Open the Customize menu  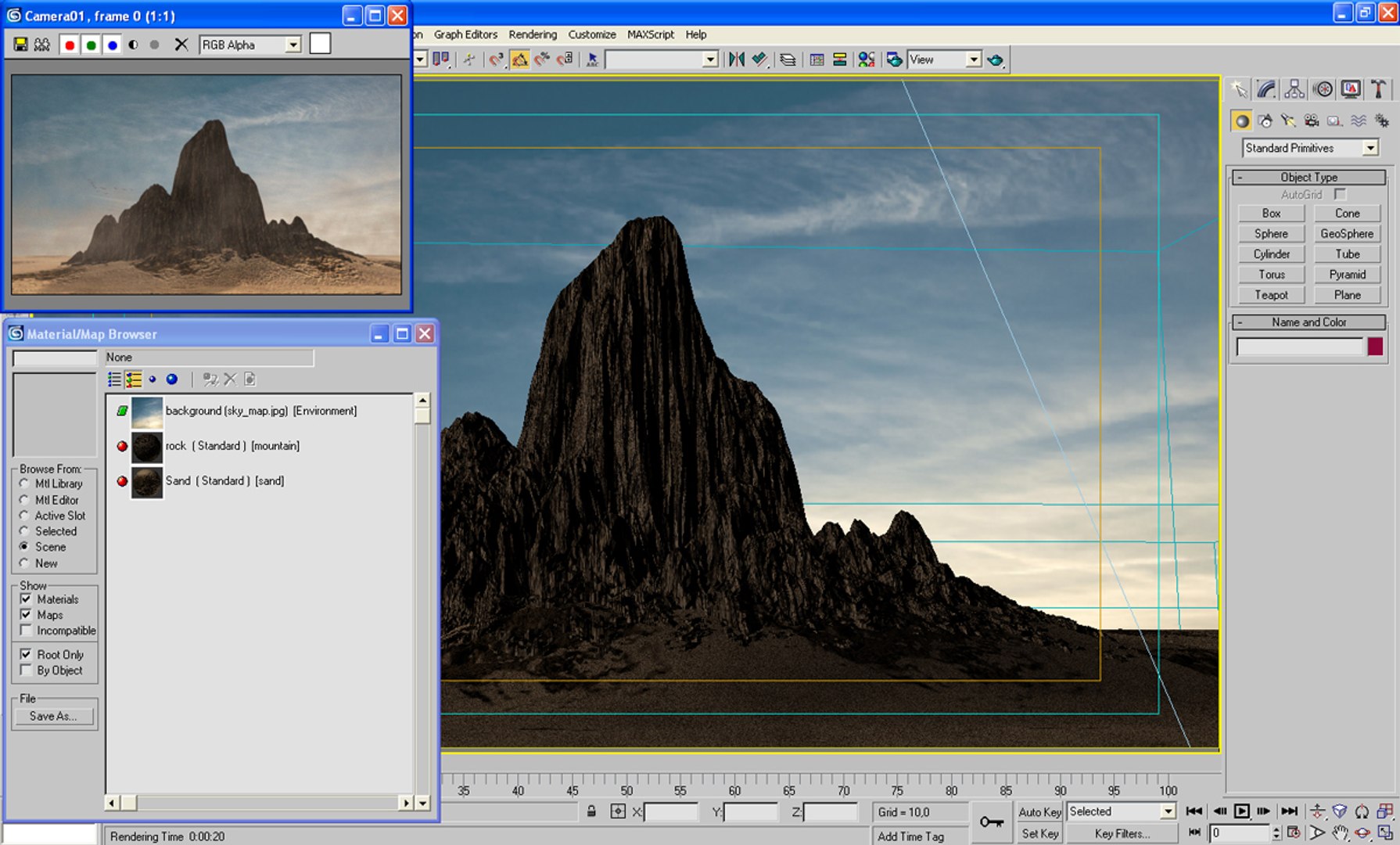point(592,34)
